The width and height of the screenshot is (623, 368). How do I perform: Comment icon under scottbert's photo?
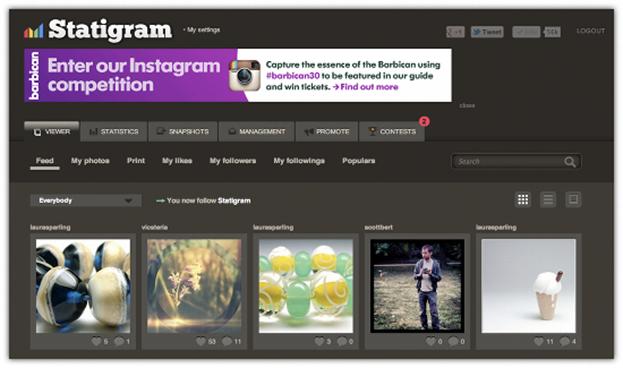pos(453,341)
